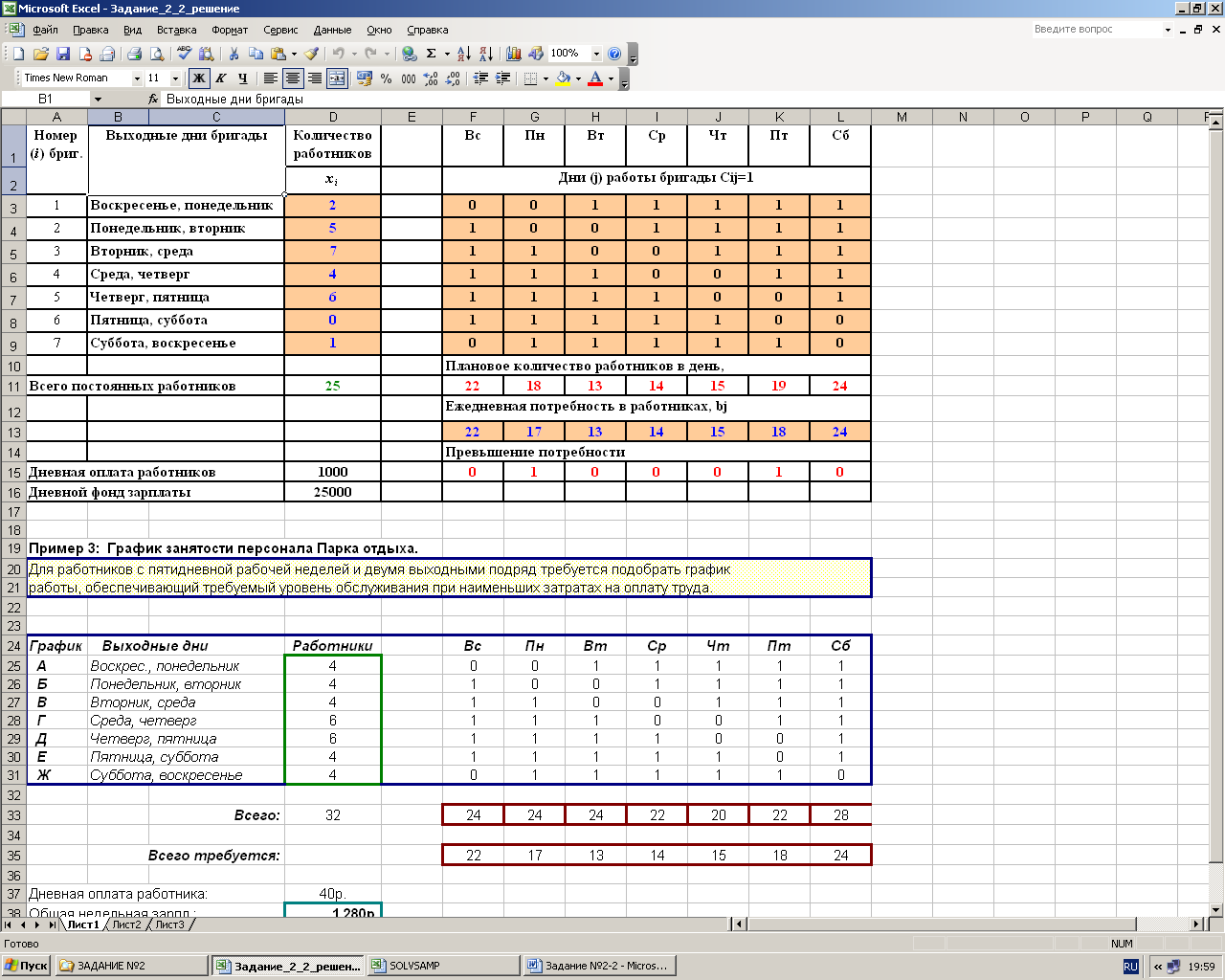
Task: Open the Font Color dropdown arrow
Action: tap(612, 78)
